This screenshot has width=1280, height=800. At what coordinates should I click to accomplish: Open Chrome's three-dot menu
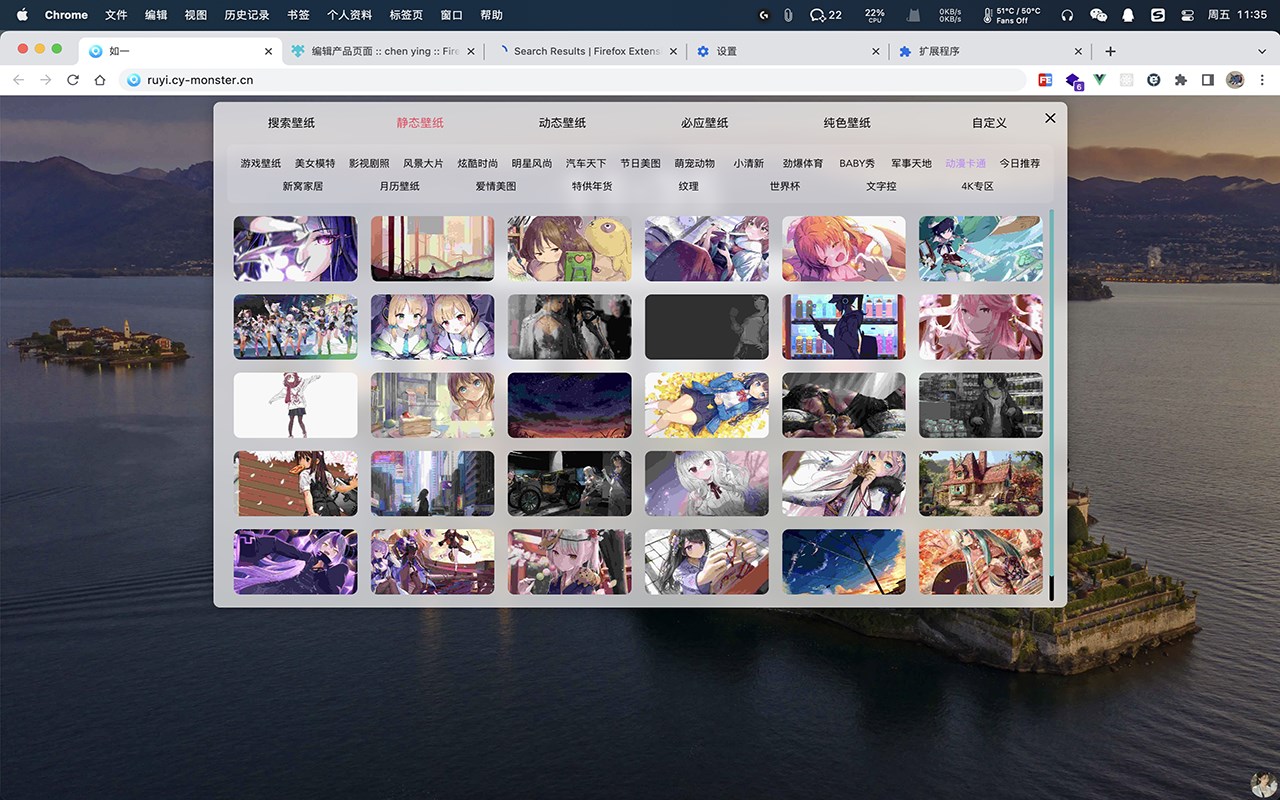1262,80
